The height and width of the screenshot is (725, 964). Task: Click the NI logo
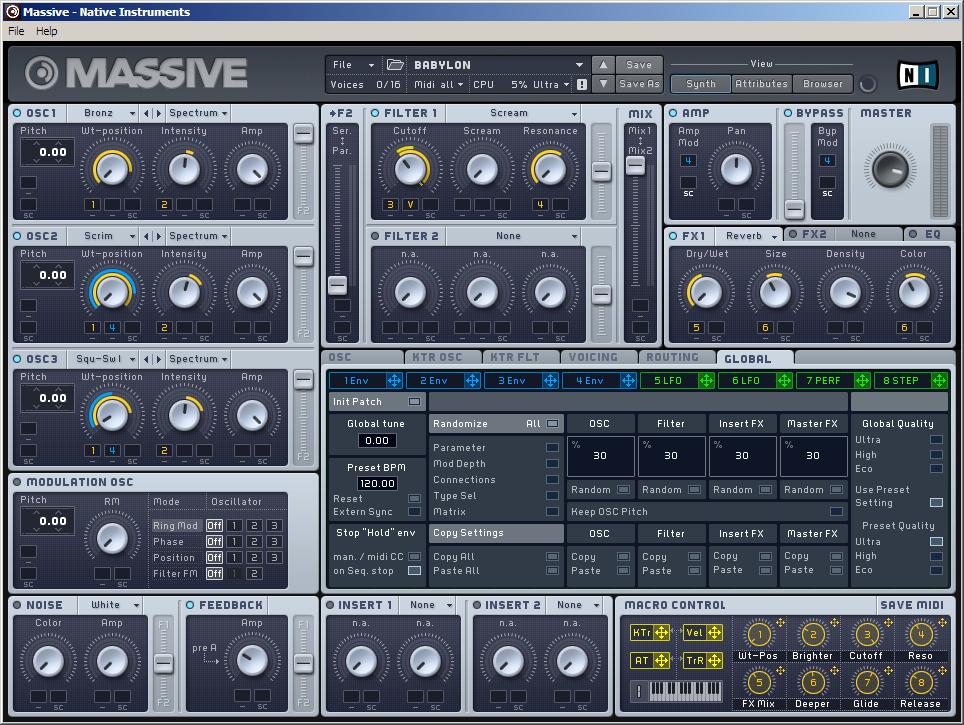(x=917, y=75)
